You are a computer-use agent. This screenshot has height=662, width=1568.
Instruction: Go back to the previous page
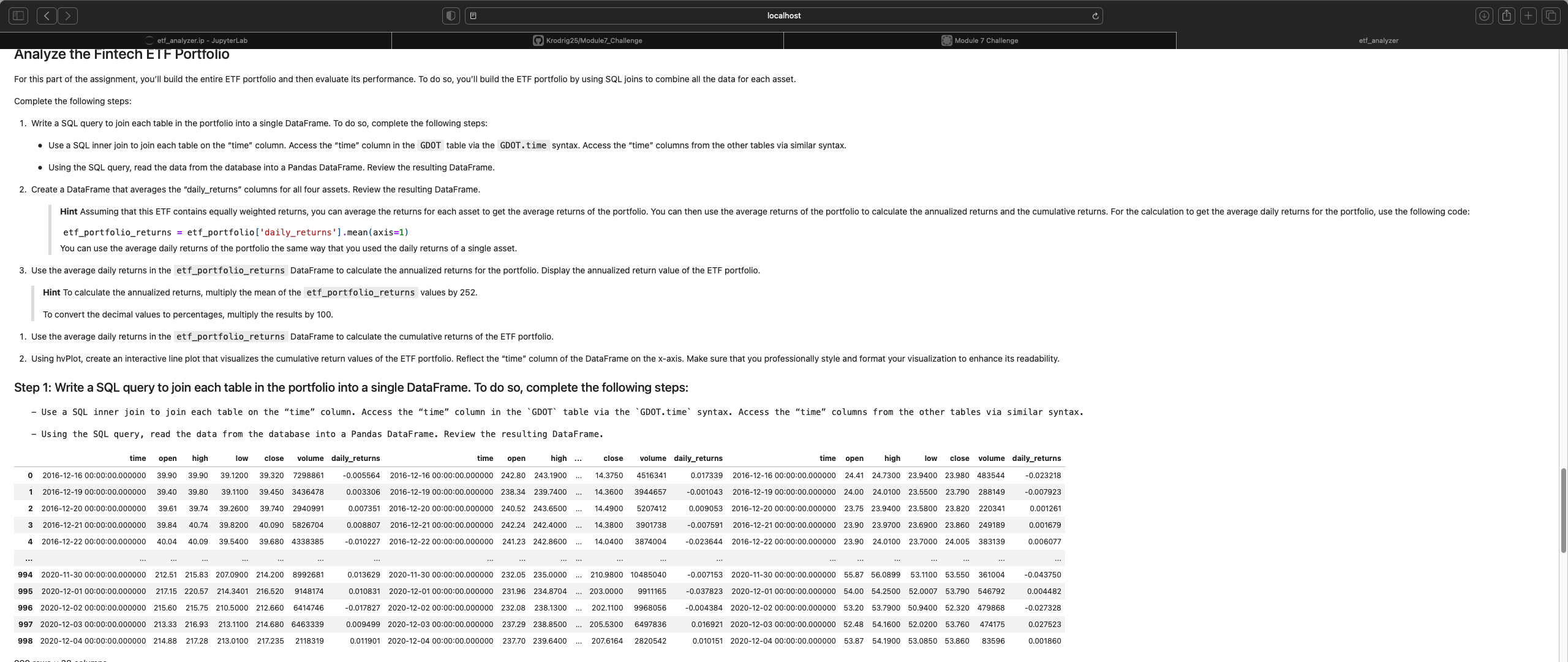coord(47,15)
